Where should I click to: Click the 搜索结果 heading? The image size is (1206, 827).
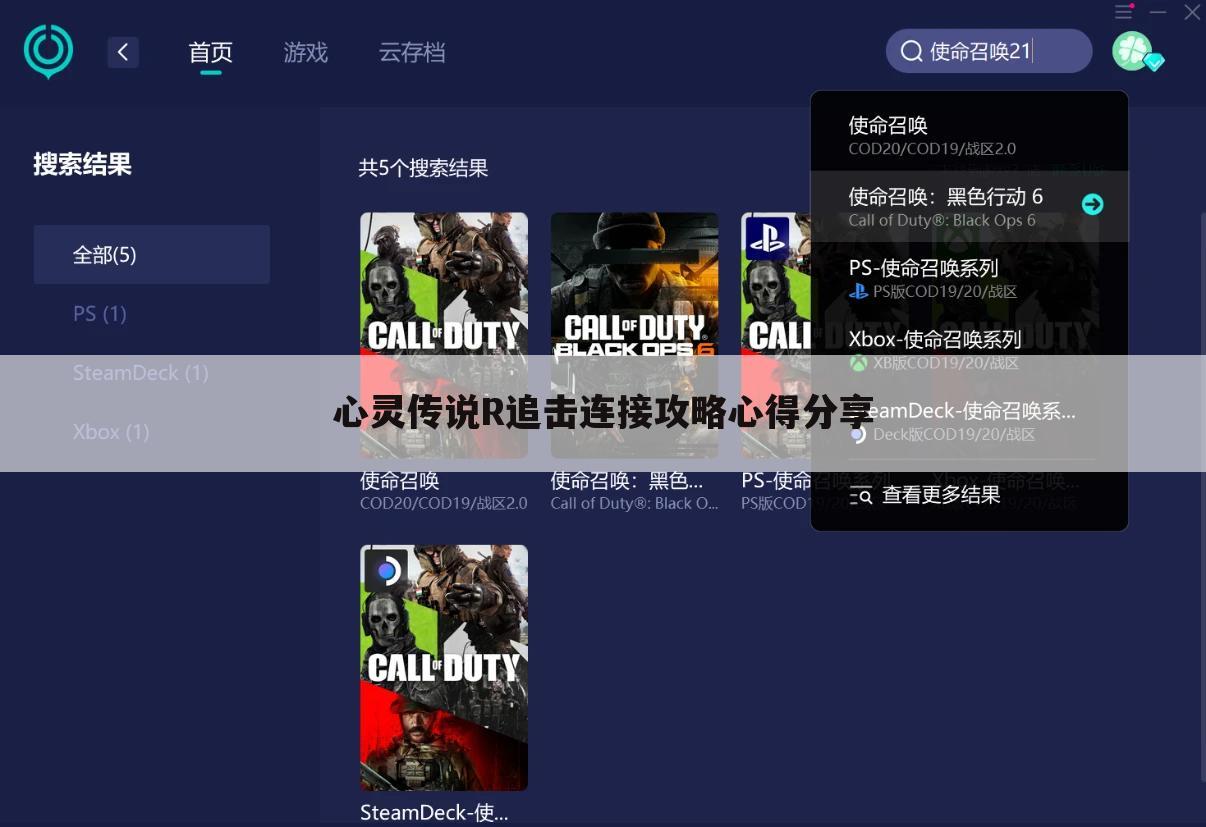[x=82, y=164]
